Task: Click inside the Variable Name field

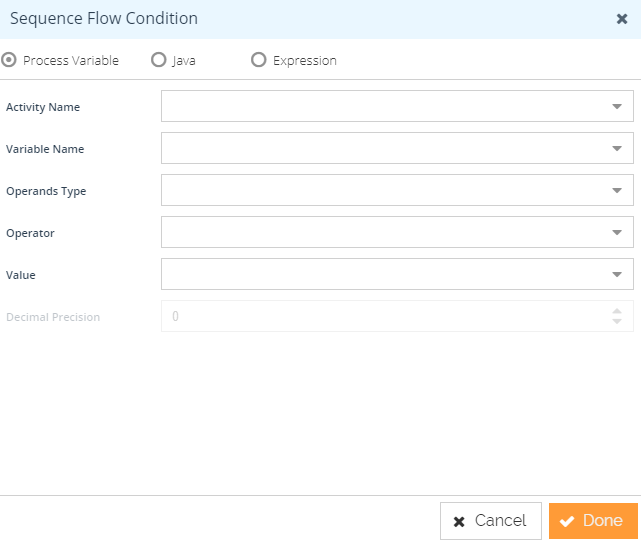Action: (x=380, y=148)
